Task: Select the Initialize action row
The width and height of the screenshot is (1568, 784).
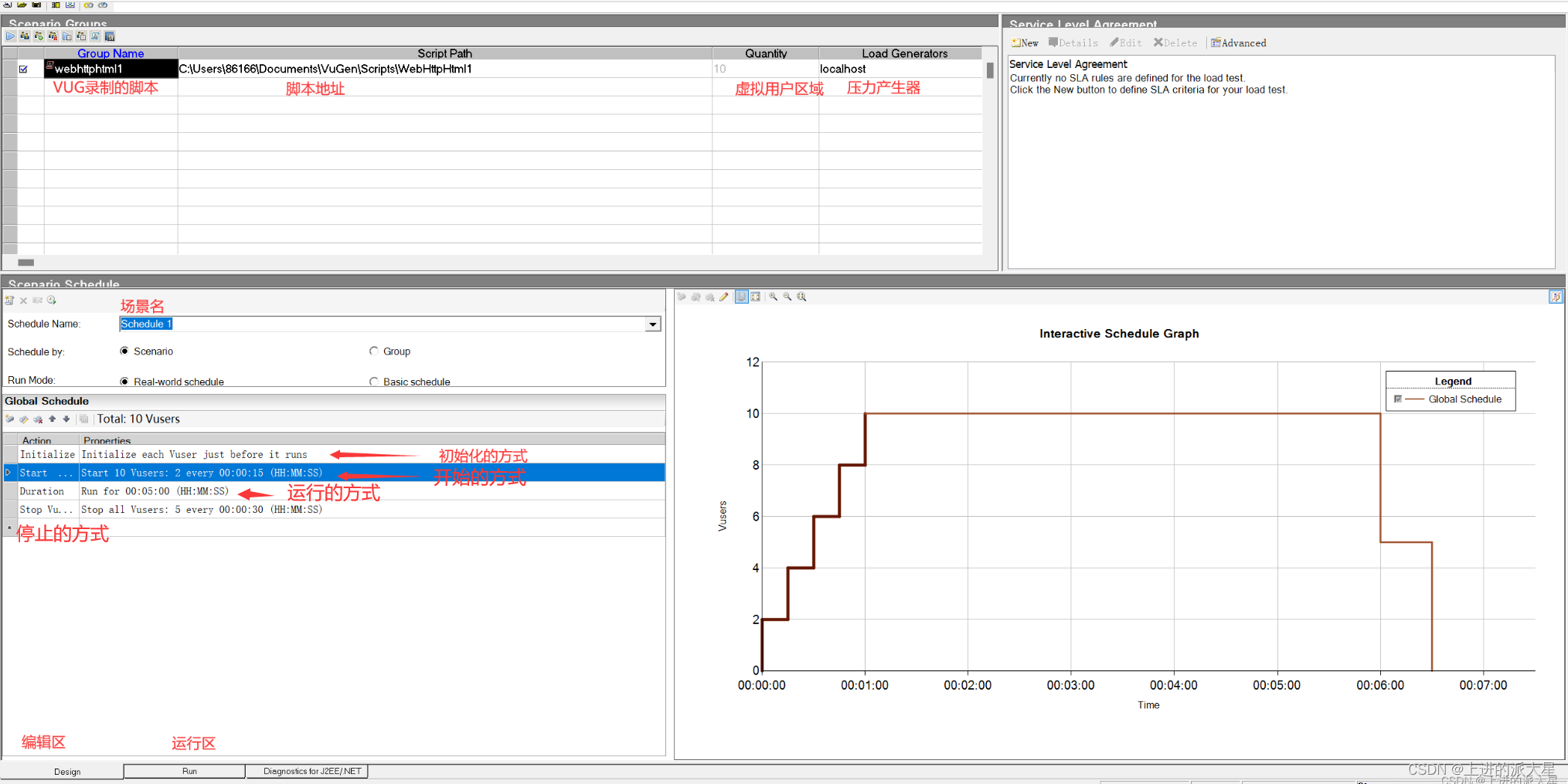Action: tap(334, 454)
